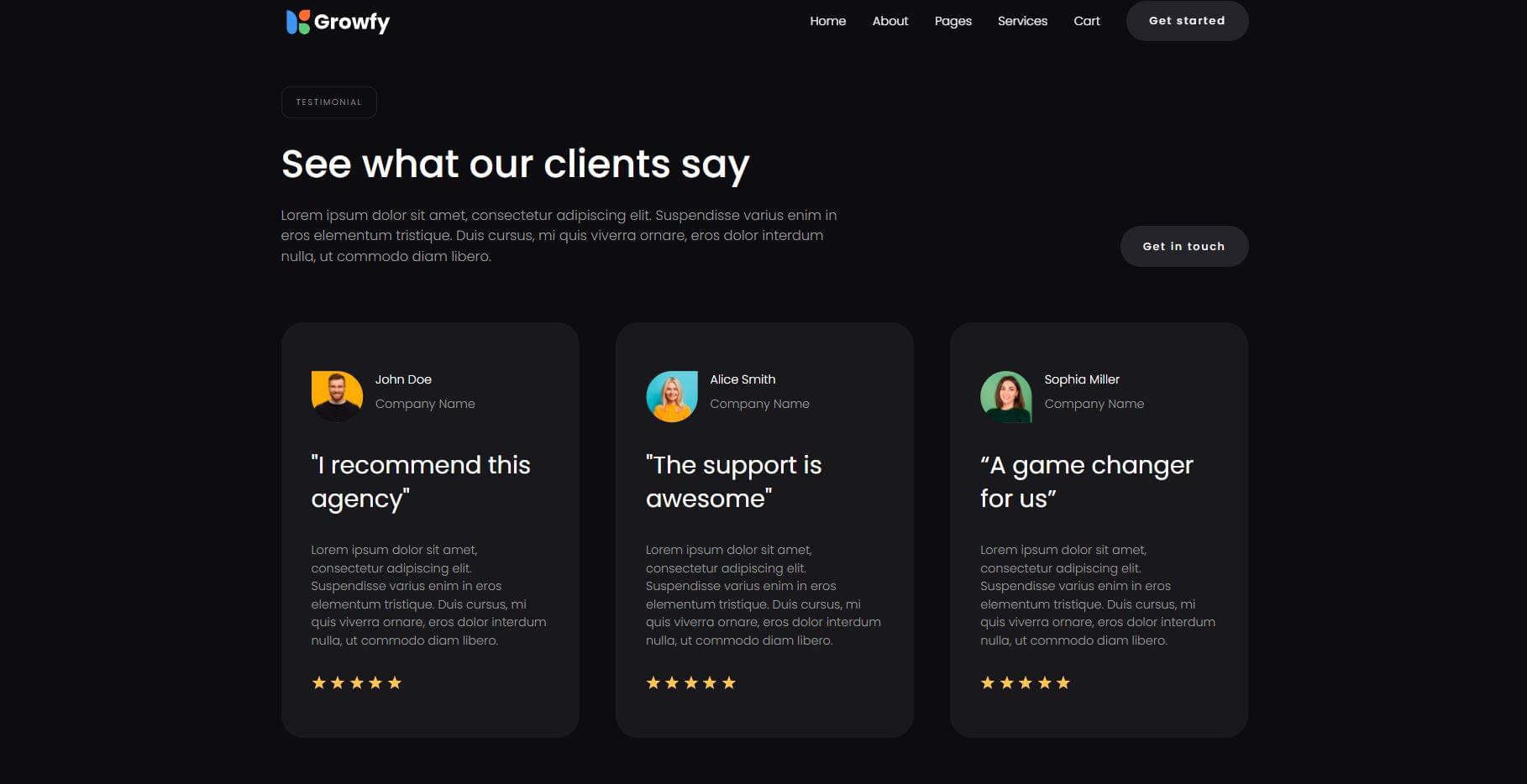Click the Get started button
Viewport: 1527px width, 784px height.
click(1187, 21)
